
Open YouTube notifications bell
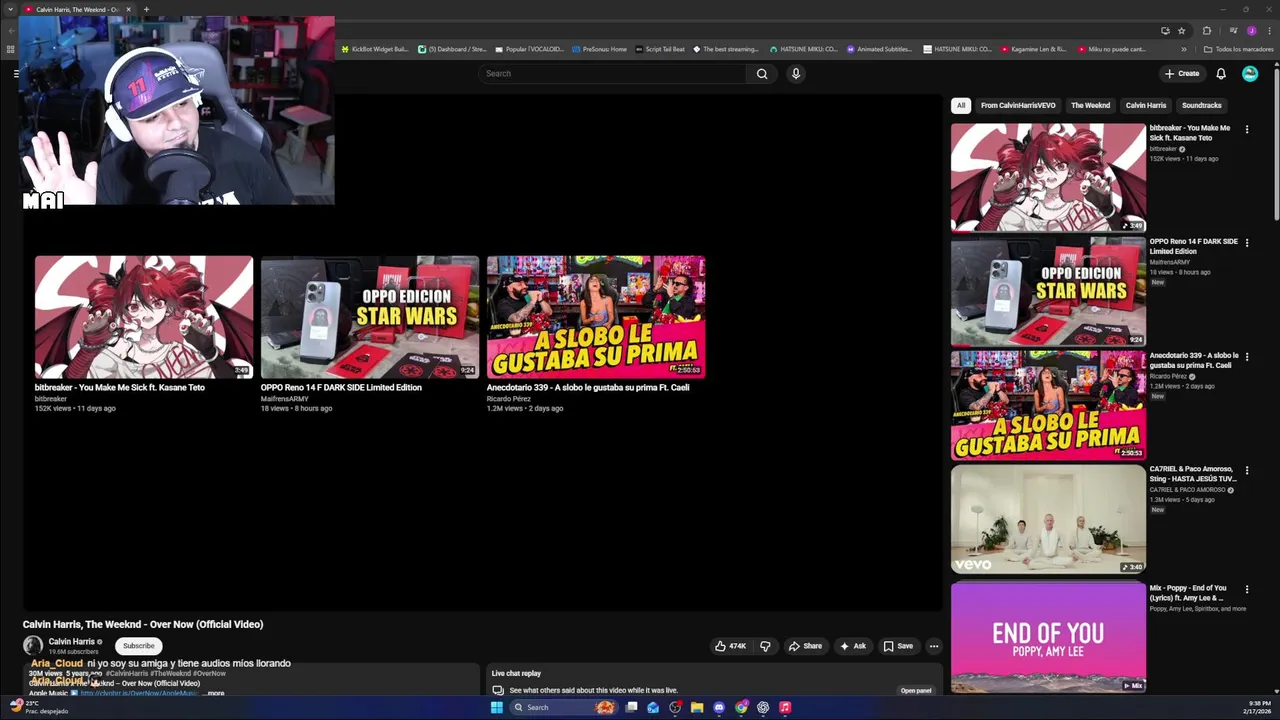pyautogui.click(x=1221, y=73)
